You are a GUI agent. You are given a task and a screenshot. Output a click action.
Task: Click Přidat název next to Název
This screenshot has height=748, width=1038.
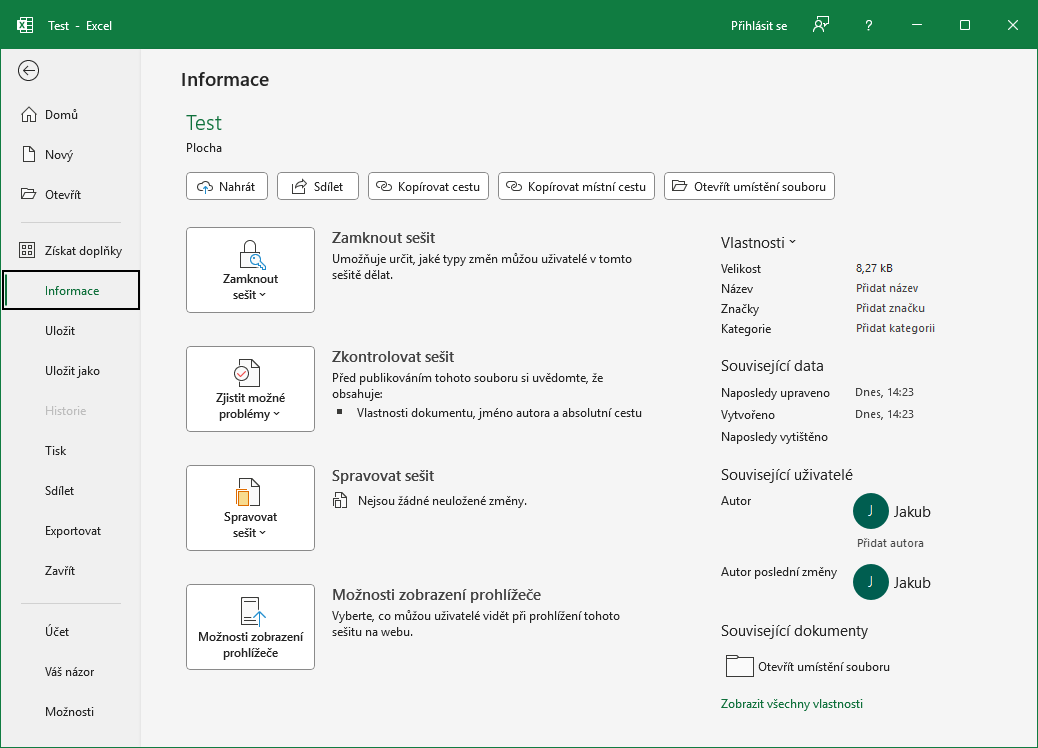click(886, 288)
